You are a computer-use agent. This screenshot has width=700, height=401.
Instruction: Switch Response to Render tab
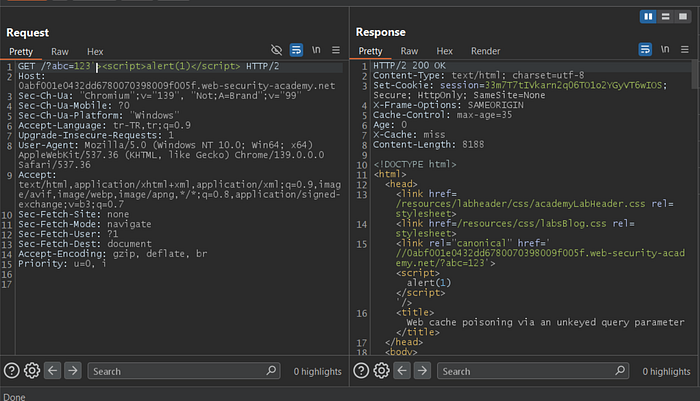(x=486, y=51)
